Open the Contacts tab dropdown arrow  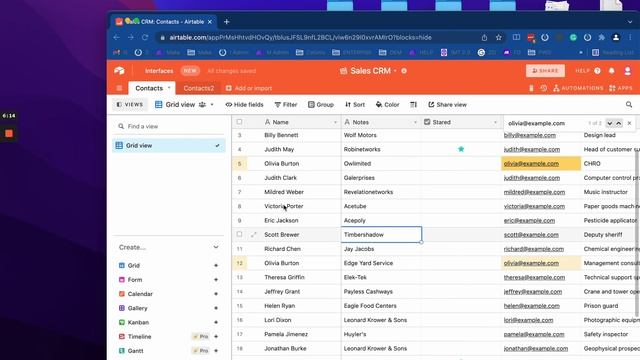(169, 88)
